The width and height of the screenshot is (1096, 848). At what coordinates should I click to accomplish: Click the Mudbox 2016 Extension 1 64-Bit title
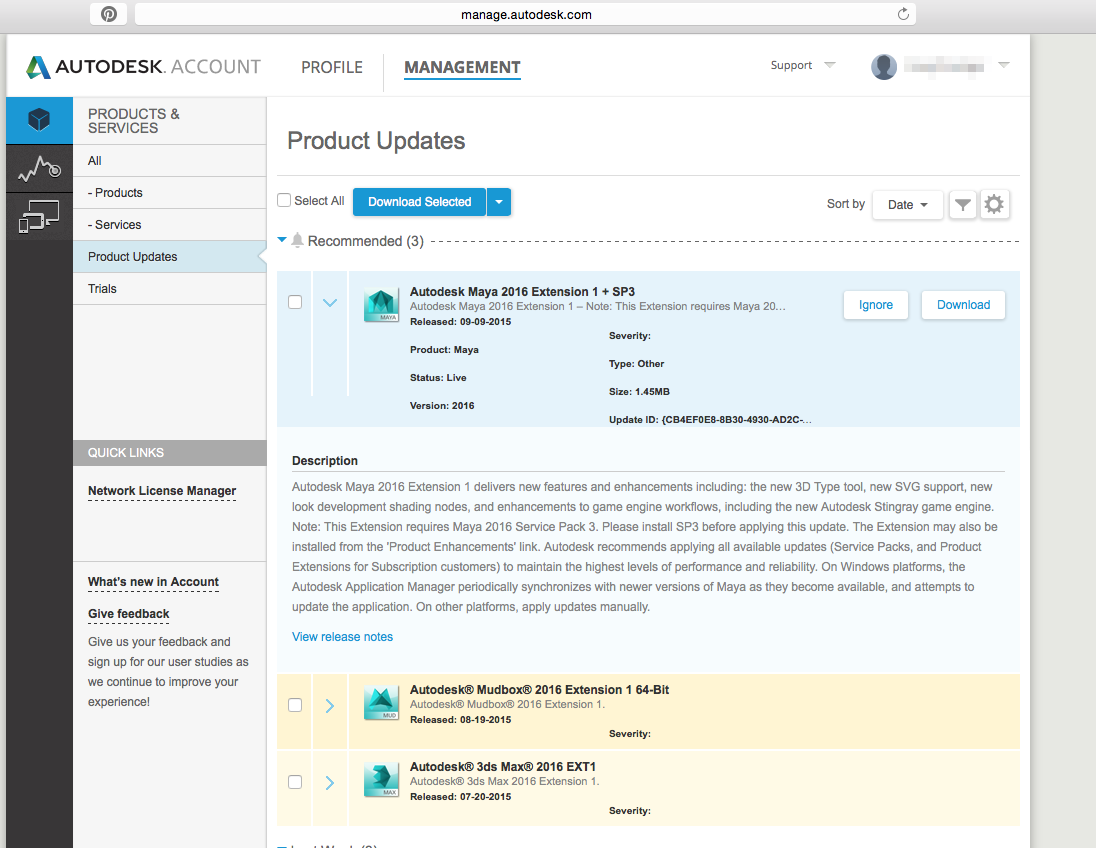540,690
